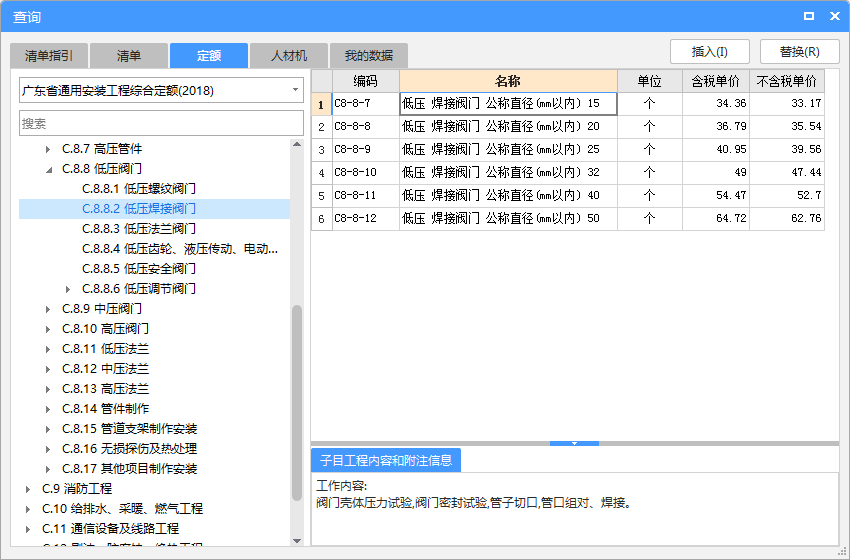This screenshot has width=850, height=560.
Task: Collapse the C.8.8 低压阀门 node
Action: tap(49, 169)
